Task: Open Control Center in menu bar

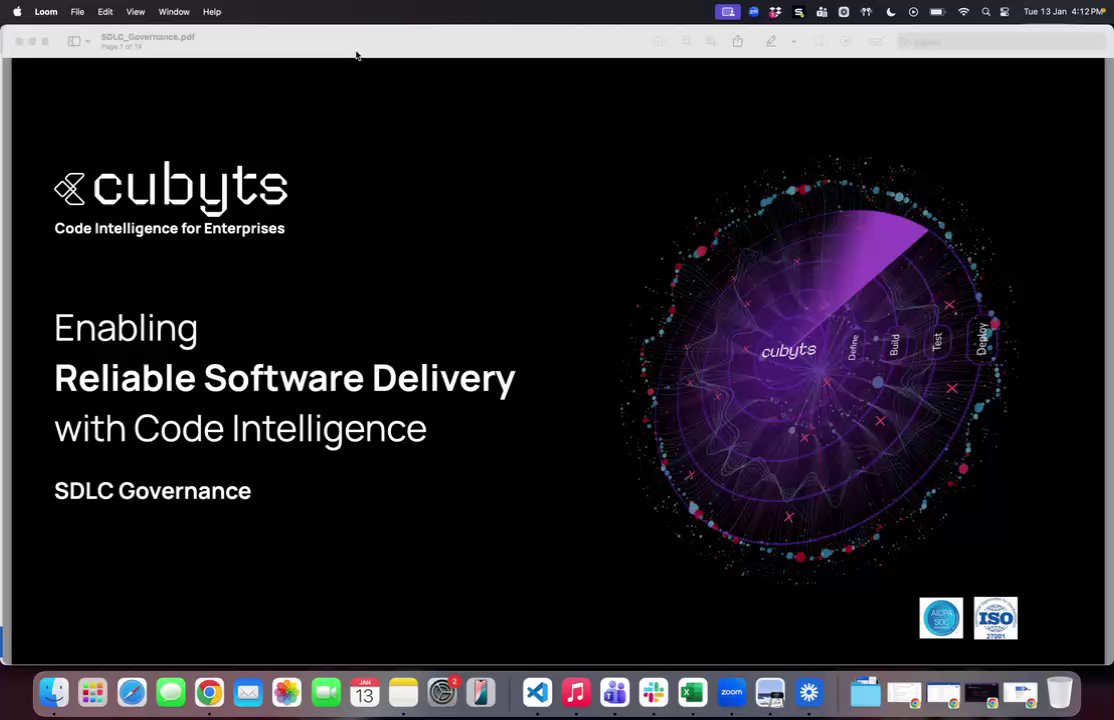Action: [1005, 11]
